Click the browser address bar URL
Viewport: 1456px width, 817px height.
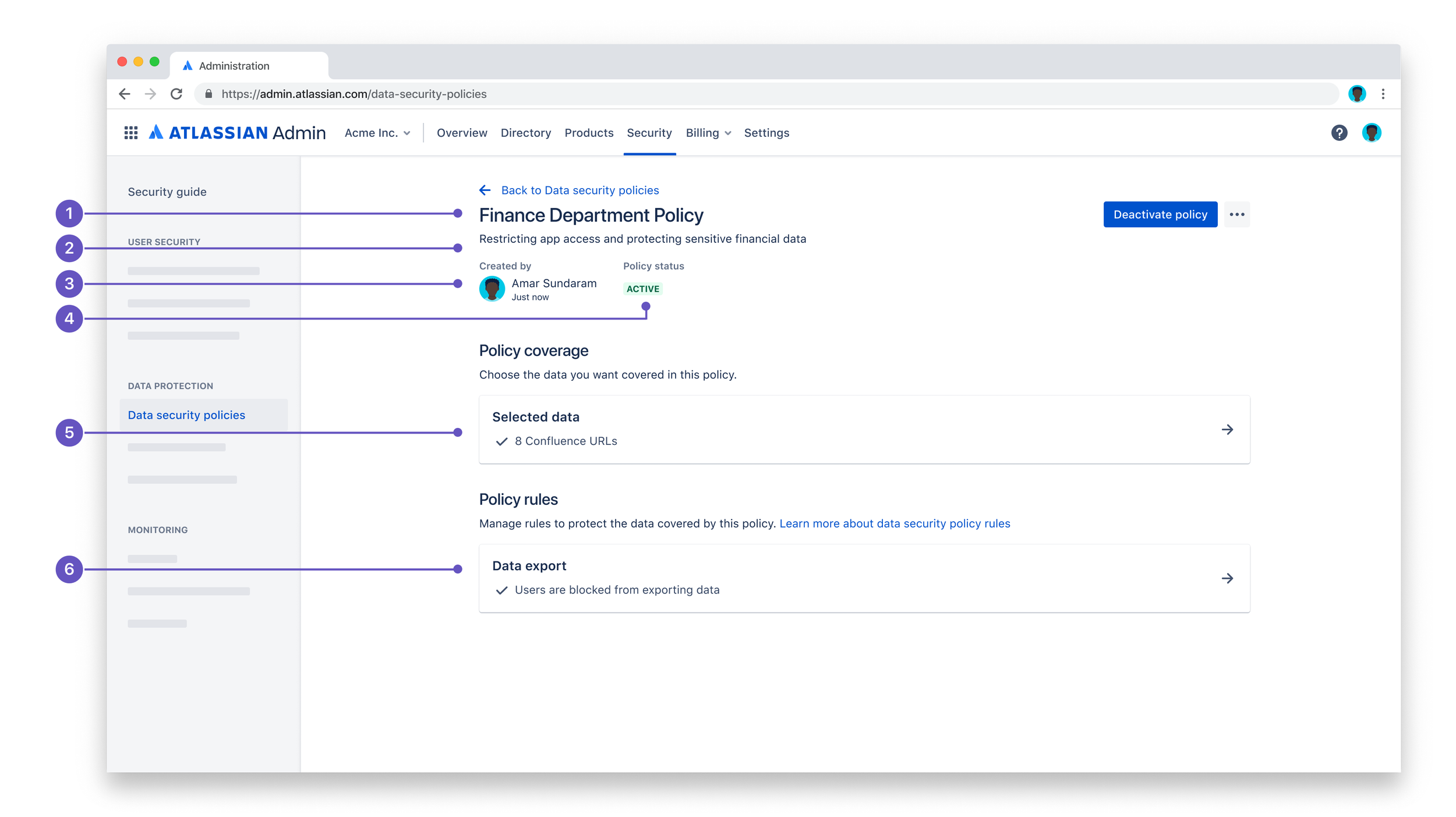354,94
